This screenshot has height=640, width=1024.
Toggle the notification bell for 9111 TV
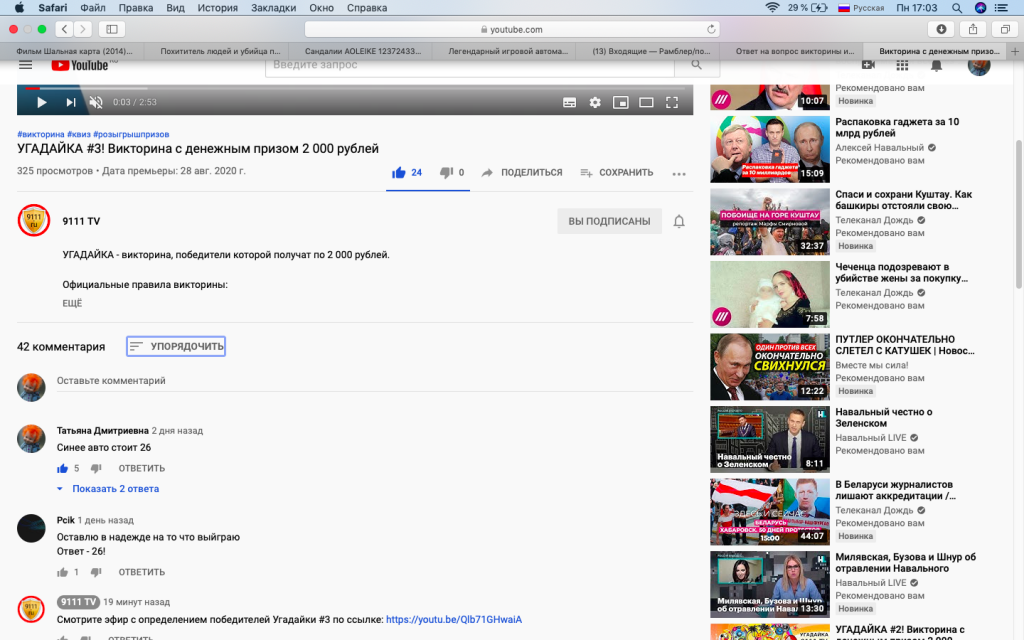tap(679, 221)
